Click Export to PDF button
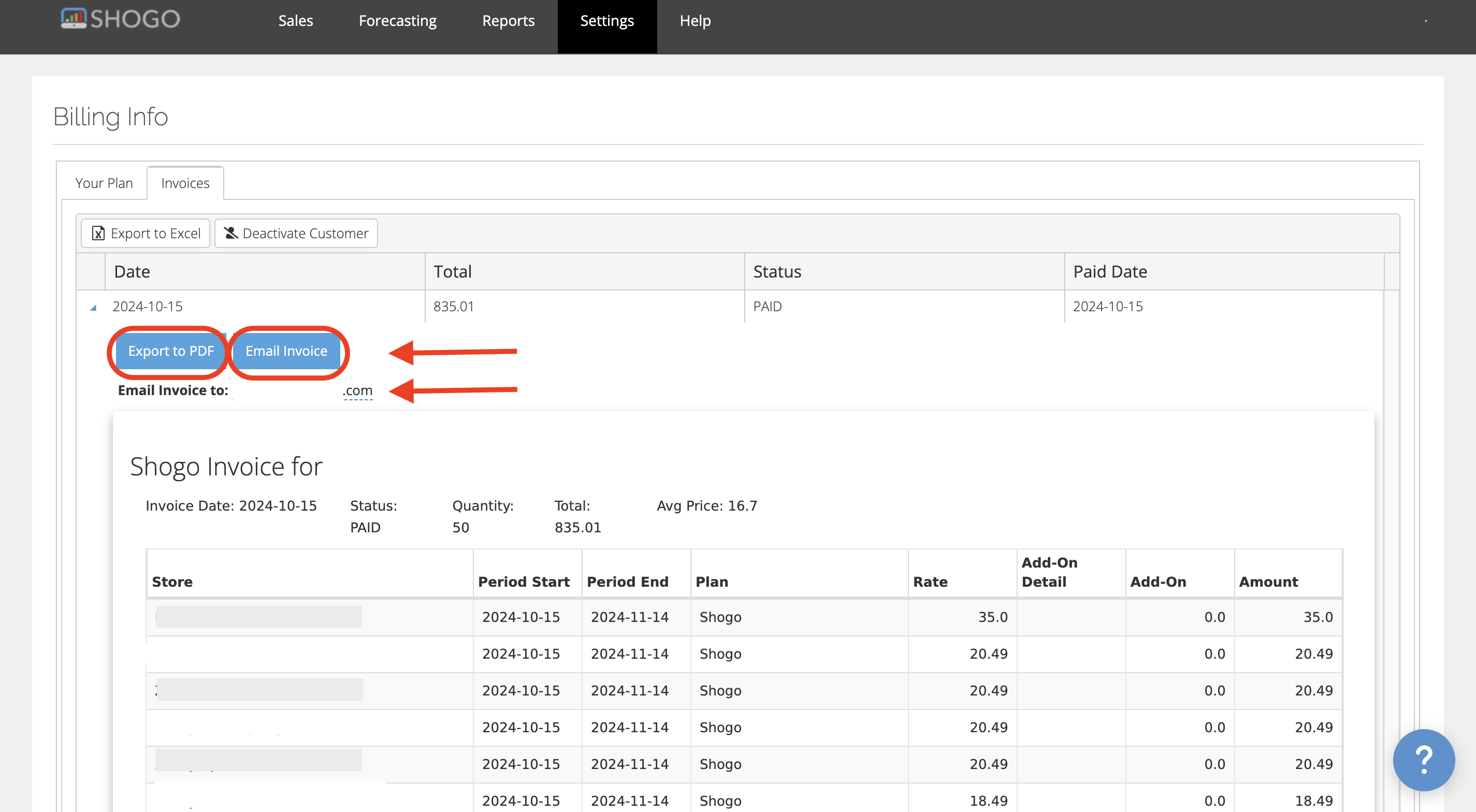Screen dimensions: 1476x812 pos(171,351)
